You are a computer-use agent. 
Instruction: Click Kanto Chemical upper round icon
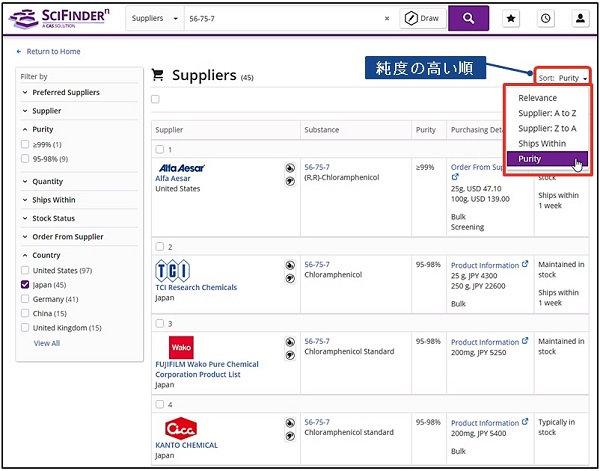pyautogui.click(x=290, y=423)
